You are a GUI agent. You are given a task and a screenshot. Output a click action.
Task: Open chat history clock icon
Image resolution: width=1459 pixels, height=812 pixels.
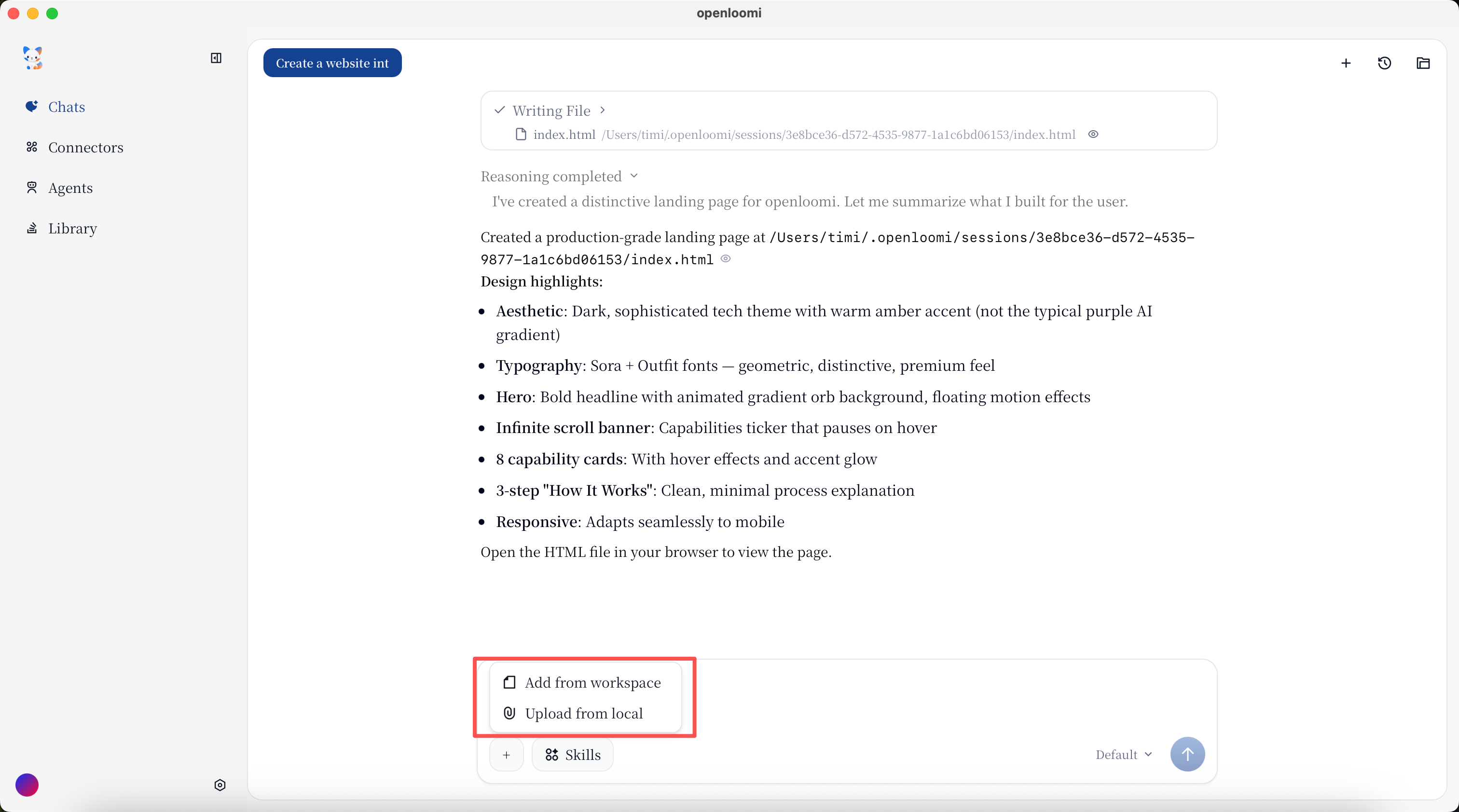coord(1384,63)
